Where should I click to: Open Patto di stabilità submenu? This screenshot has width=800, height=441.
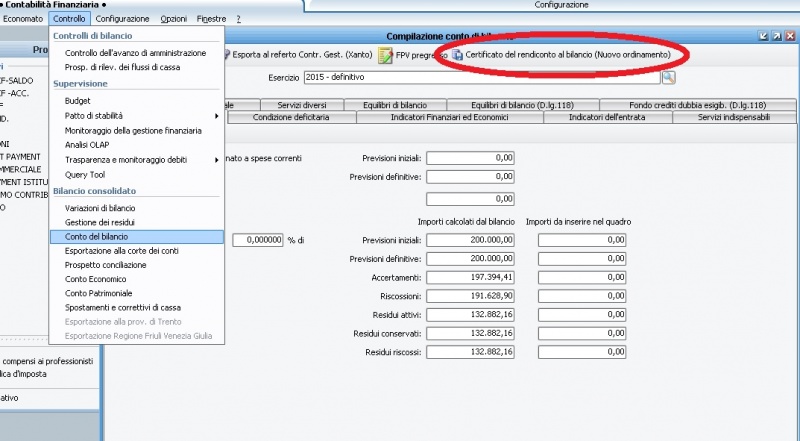point(136,116)
